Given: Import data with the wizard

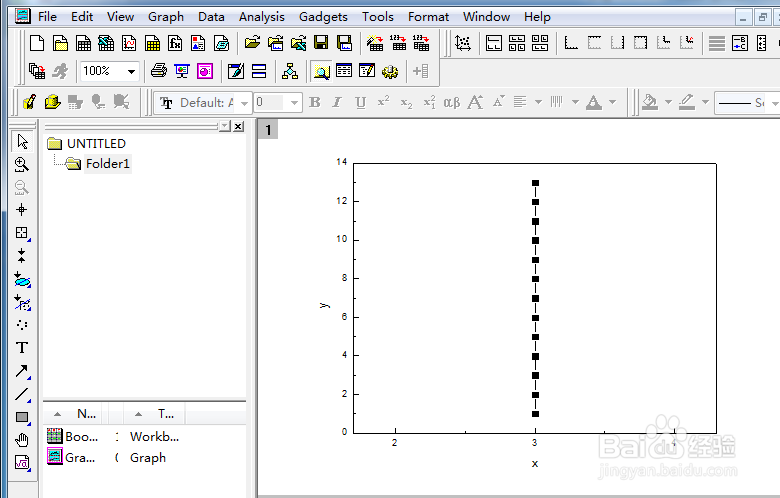Looking at the screenshot, I should pos(375,43).
